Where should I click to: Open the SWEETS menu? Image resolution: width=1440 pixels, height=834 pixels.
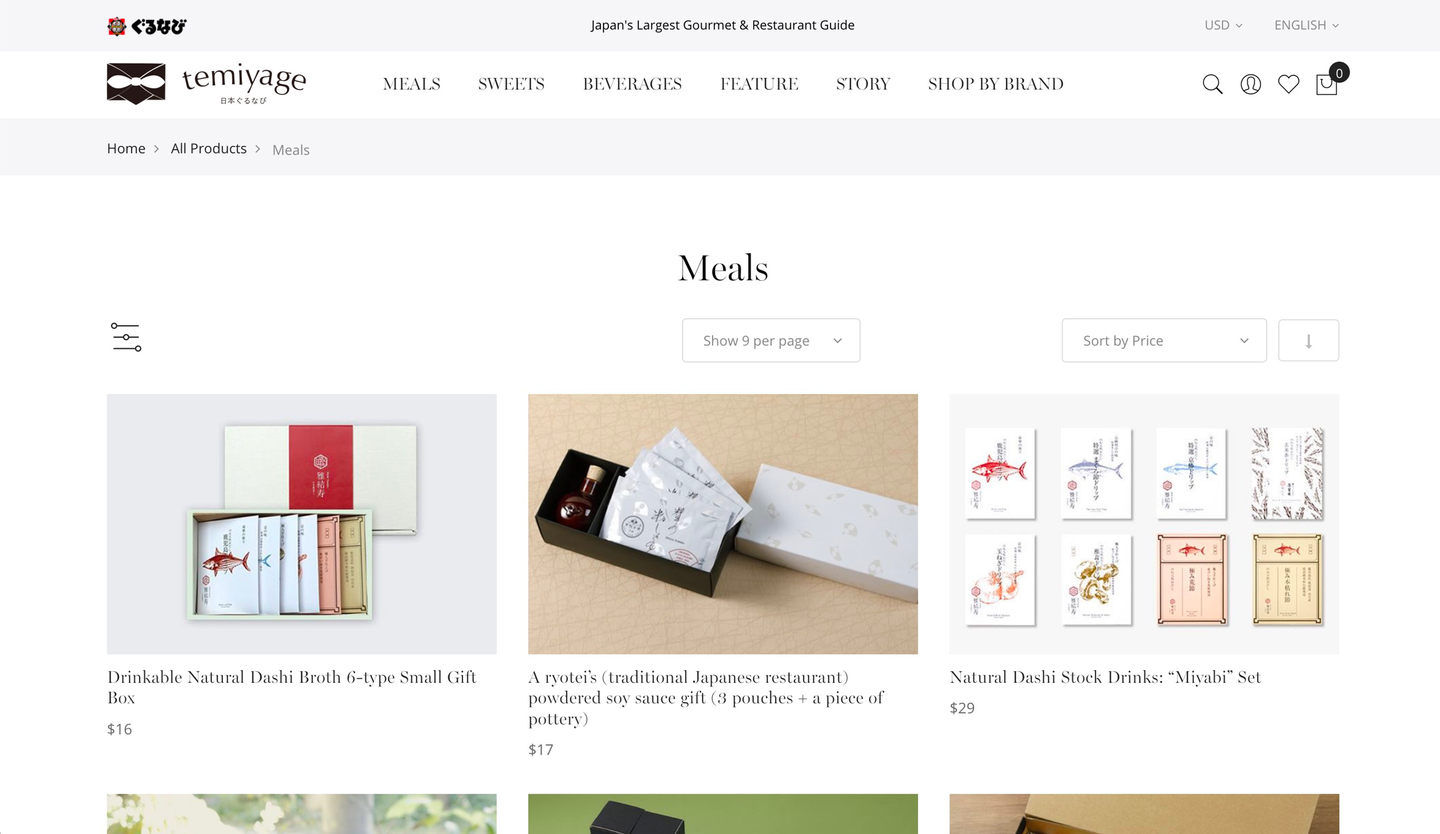[511, 84]
